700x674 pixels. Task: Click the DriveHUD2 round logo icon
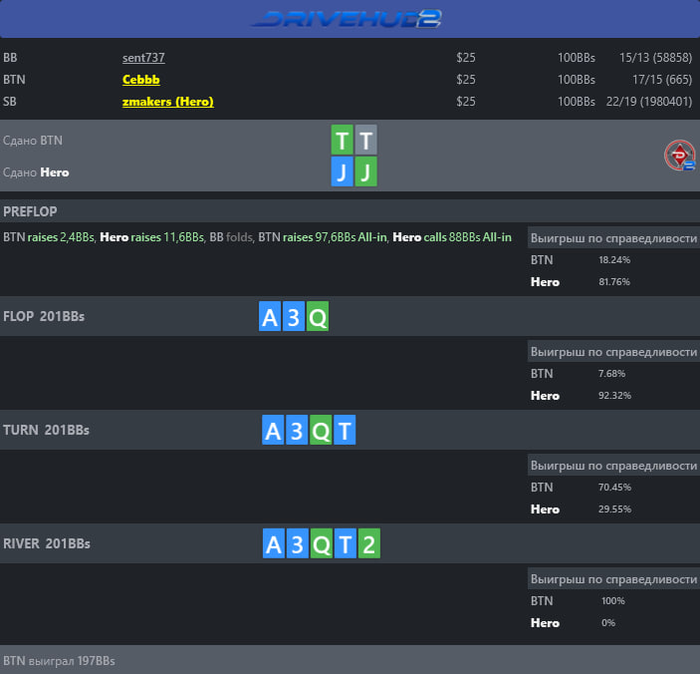pos(679,155)
